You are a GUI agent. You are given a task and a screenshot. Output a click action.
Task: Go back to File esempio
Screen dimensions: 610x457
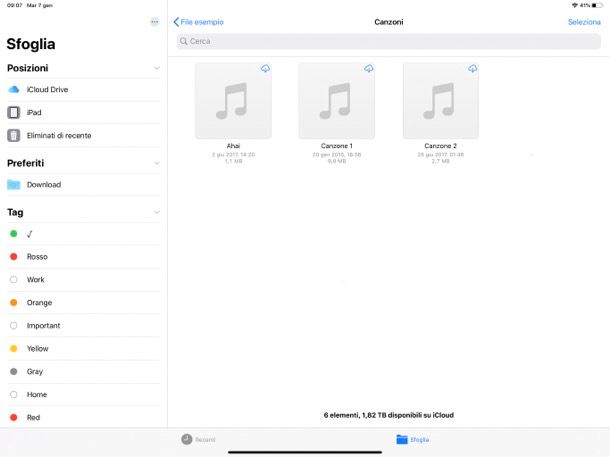pyautogui.click(x=198, y=22)
